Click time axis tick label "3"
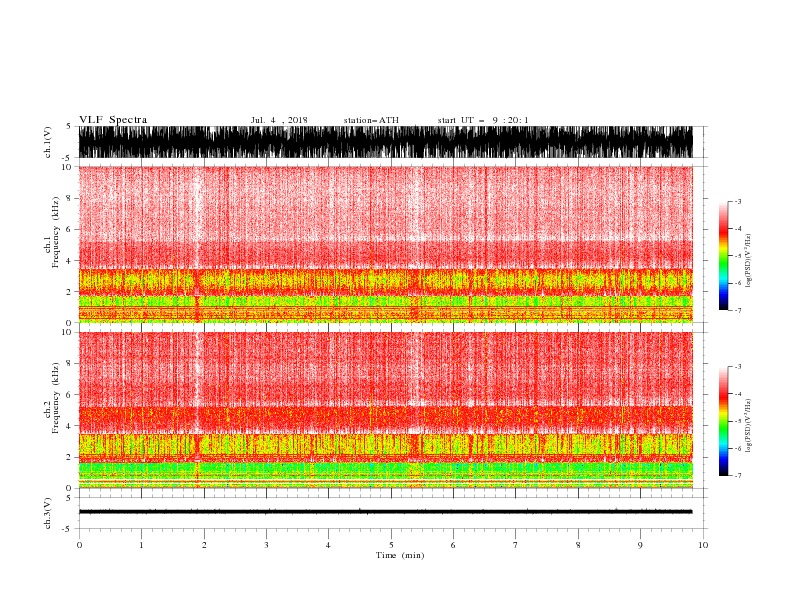 click(x=266, y=545)
